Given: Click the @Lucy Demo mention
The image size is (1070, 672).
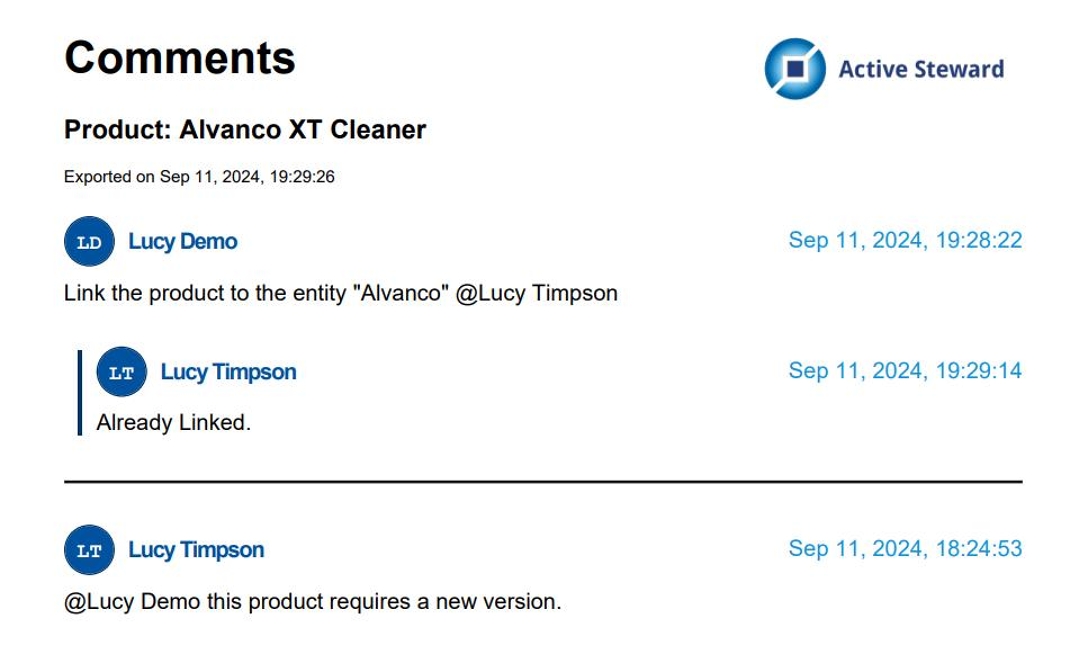Looking at the screenshot, I should 132,602.
